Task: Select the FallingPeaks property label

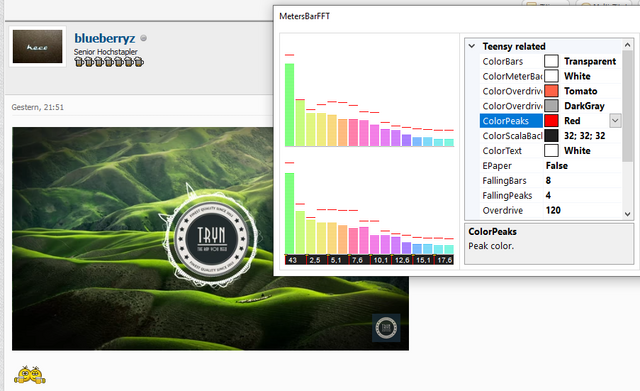Action: tap(507, 196)
